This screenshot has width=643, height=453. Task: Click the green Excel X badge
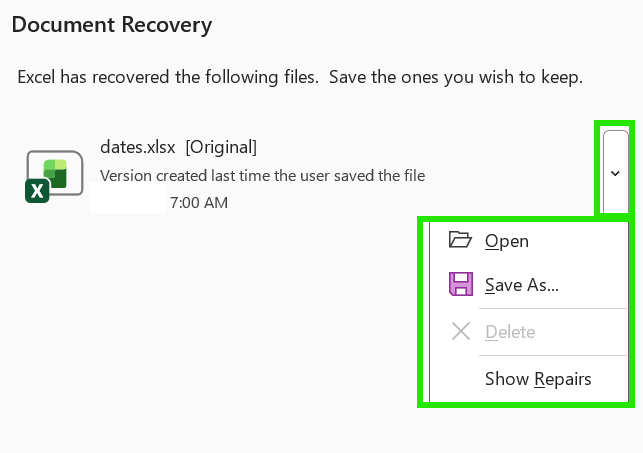37,191
